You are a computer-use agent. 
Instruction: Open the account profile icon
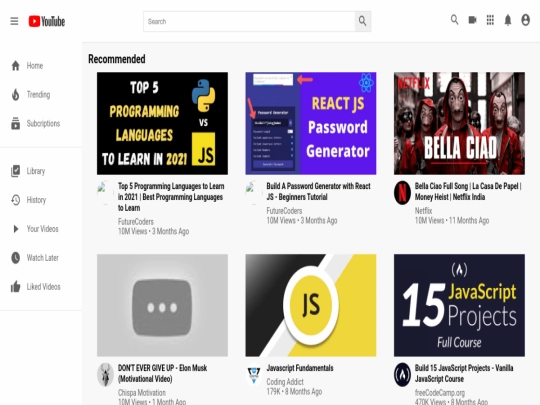pyautogui.click(x=526, y=20)
